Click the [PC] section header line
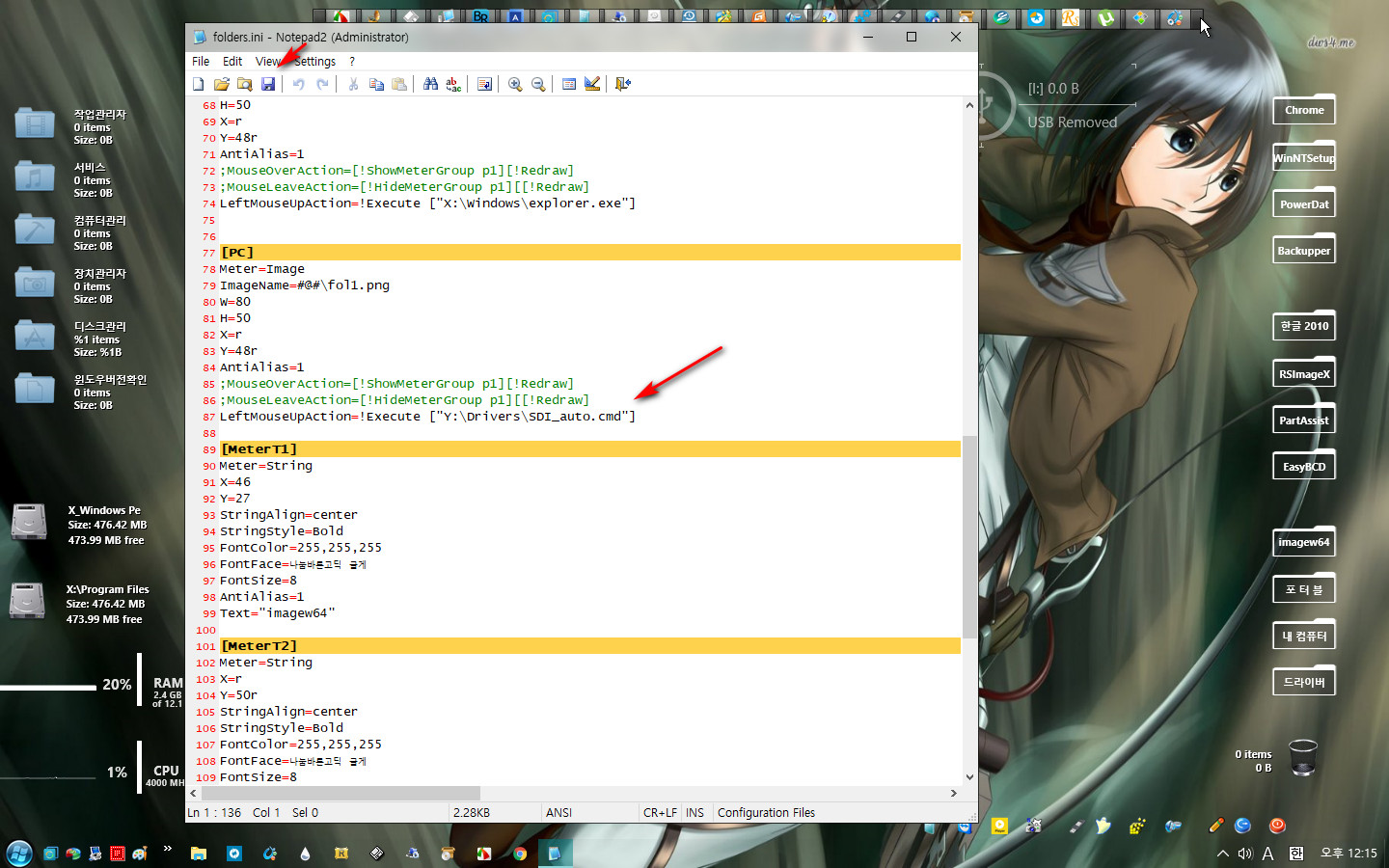The height and width of the screenshot is (868, 1389). tap(589, 253)
